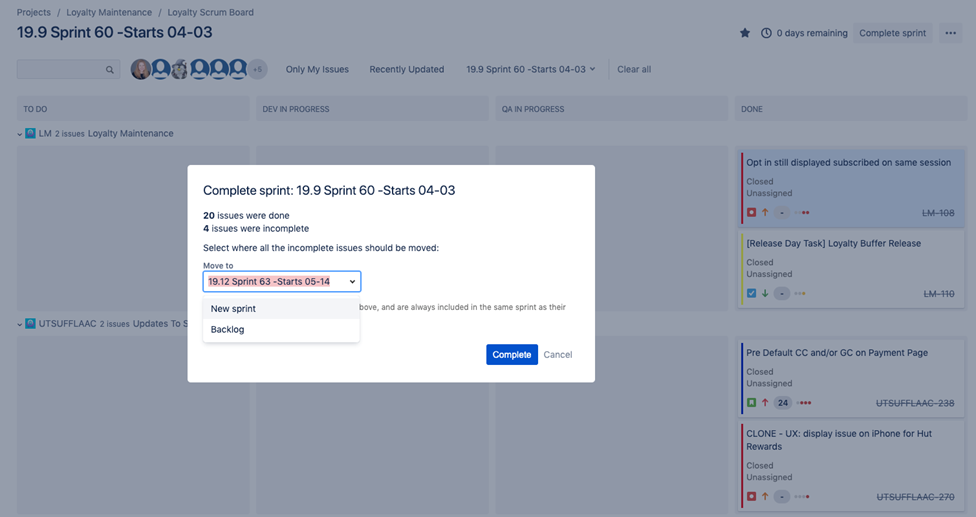Click the bug type icon on LM-108
The width and height of the screenshot is (976, 517).
(x=751, y=213)
